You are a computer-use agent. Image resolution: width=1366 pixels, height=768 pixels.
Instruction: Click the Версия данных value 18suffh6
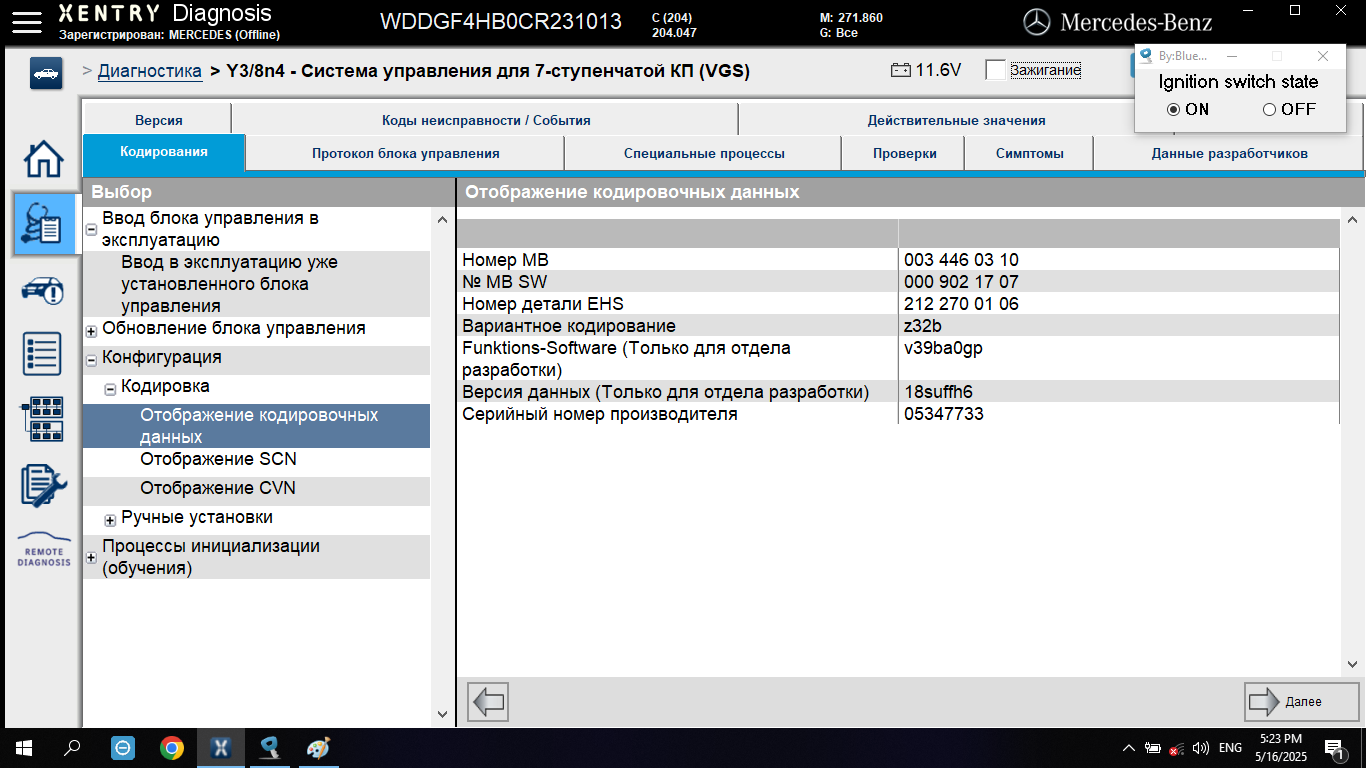point(938,391)
